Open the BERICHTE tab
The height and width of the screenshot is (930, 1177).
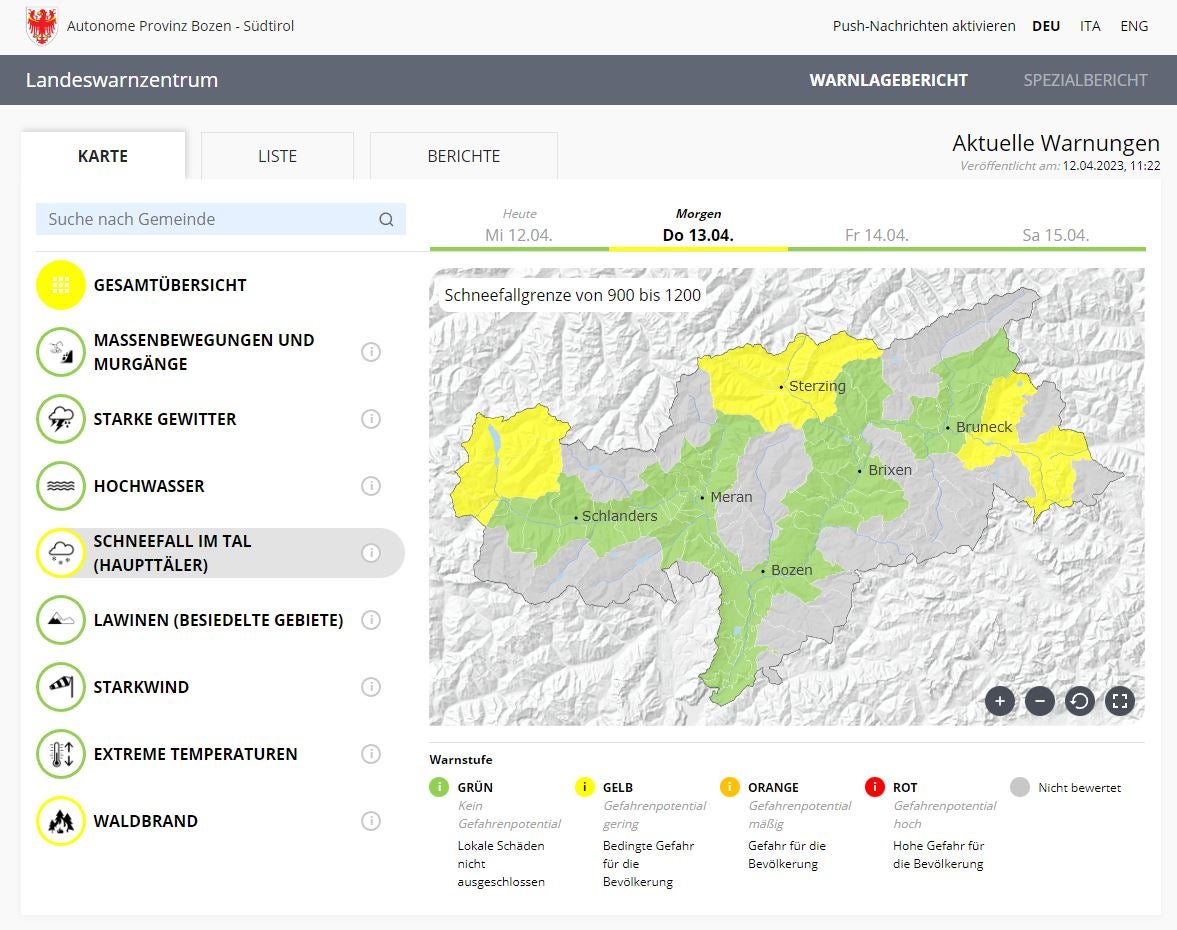[x=463, y=156]
